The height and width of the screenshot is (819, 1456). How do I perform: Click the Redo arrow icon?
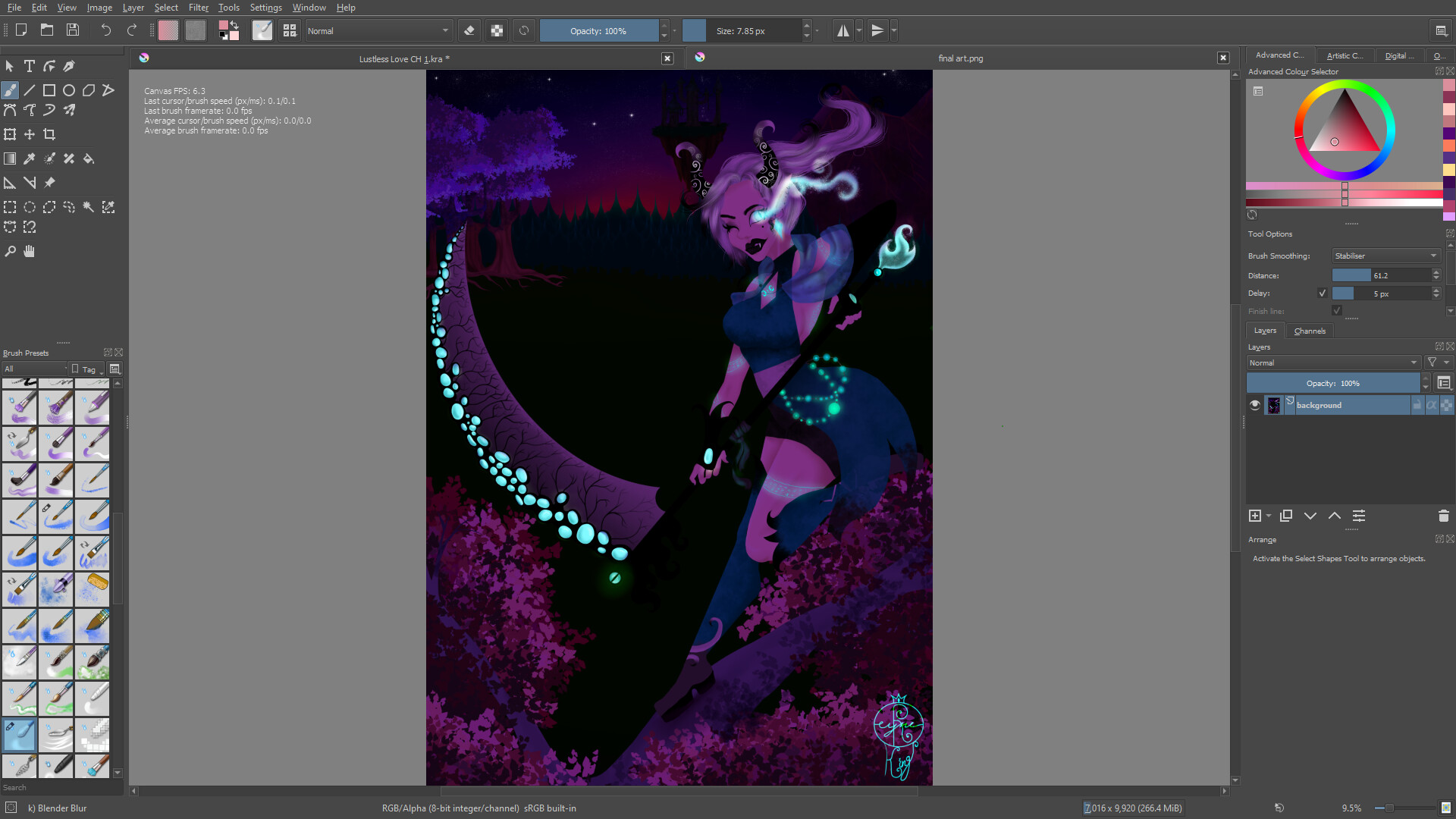coord(132,30)
